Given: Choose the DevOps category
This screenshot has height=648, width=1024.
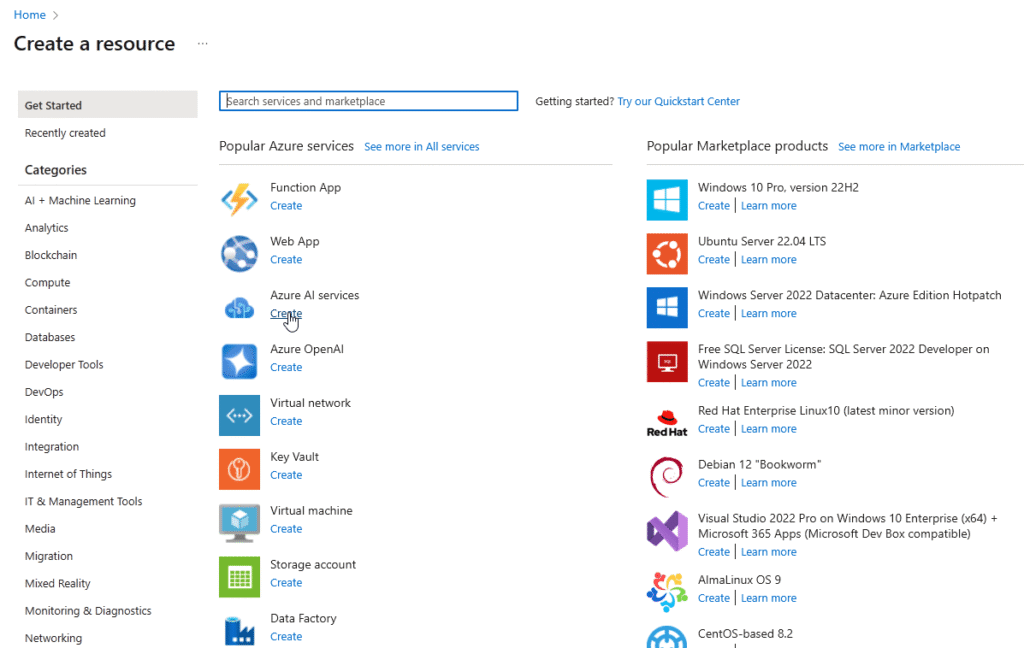Looking at the screenshot, I should coord(44,392).
